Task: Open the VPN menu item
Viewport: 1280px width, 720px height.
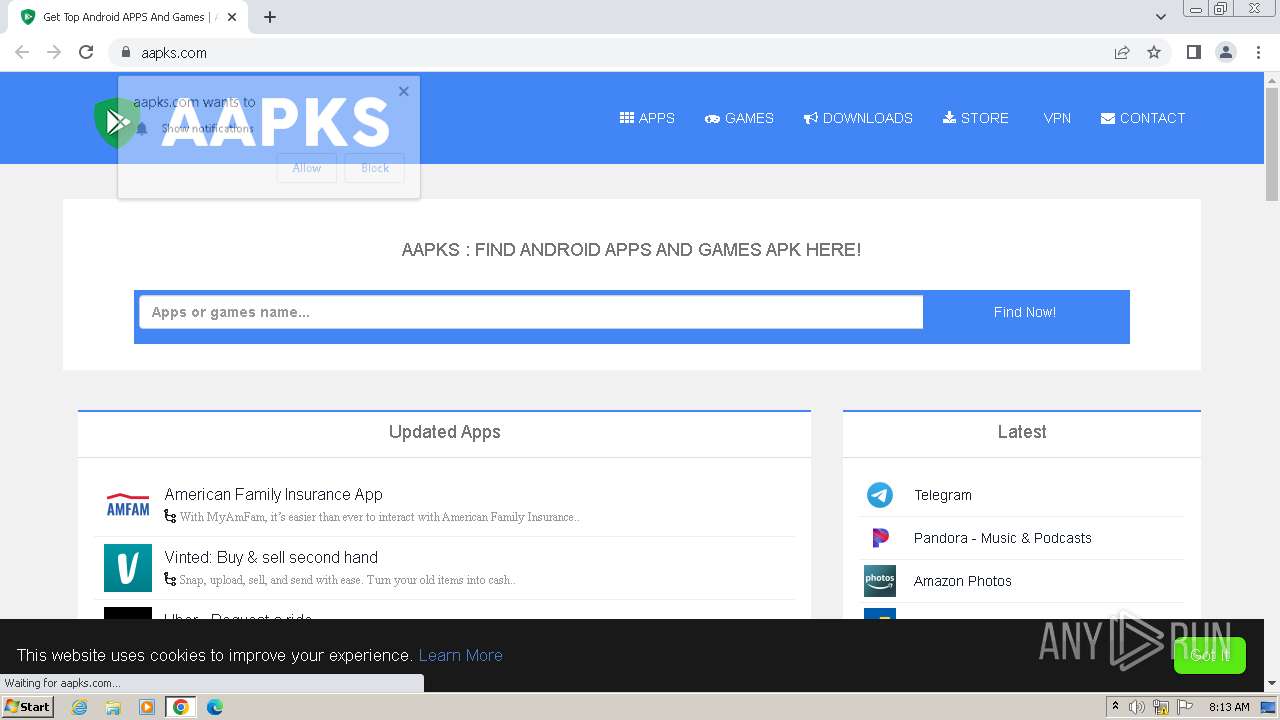Action: (x=1057, y=118)
